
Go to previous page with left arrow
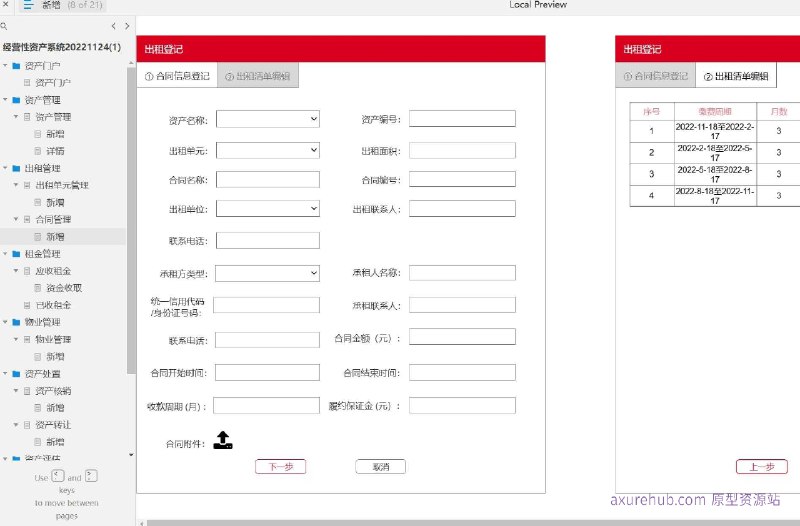pos(113,26)
